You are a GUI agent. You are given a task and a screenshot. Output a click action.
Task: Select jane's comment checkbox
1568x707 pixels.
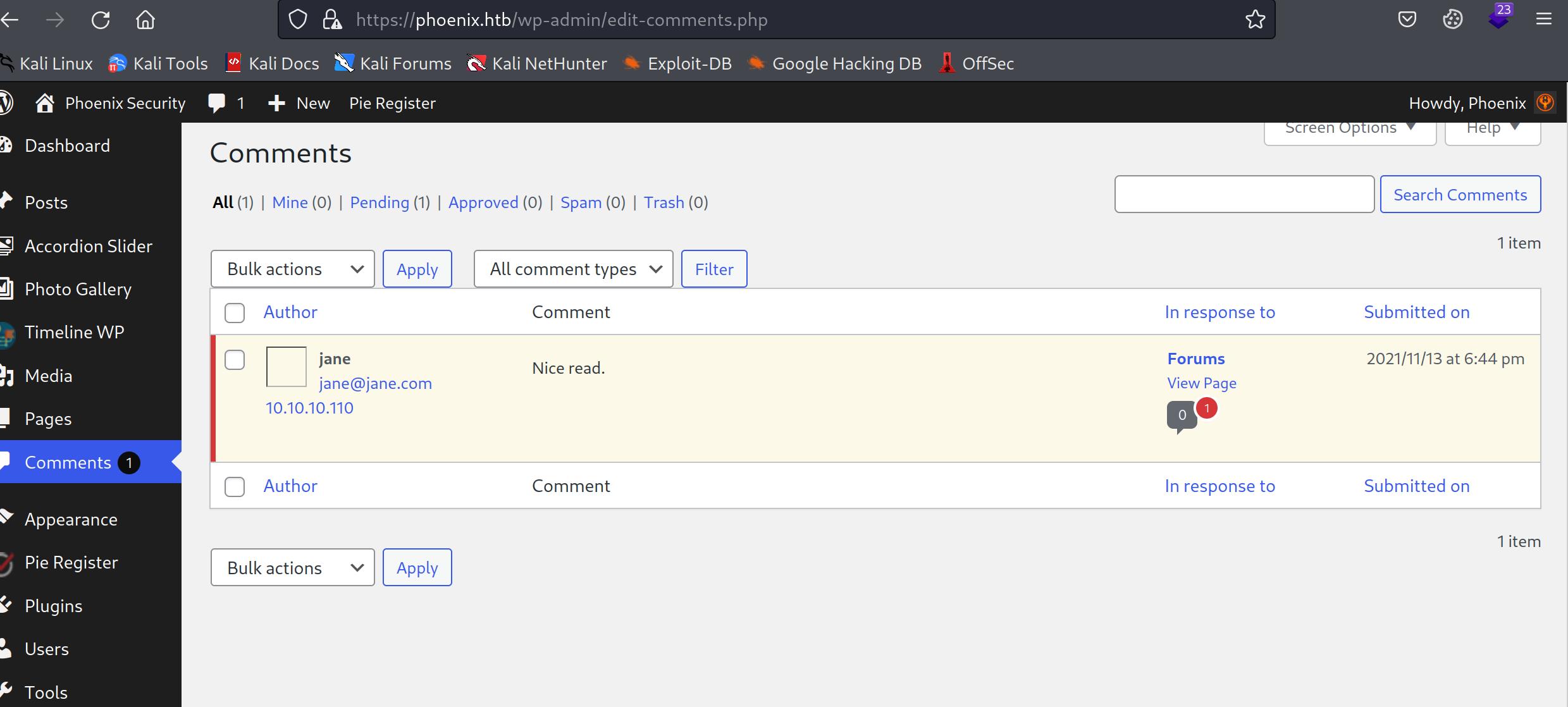(x=235, y=360)
